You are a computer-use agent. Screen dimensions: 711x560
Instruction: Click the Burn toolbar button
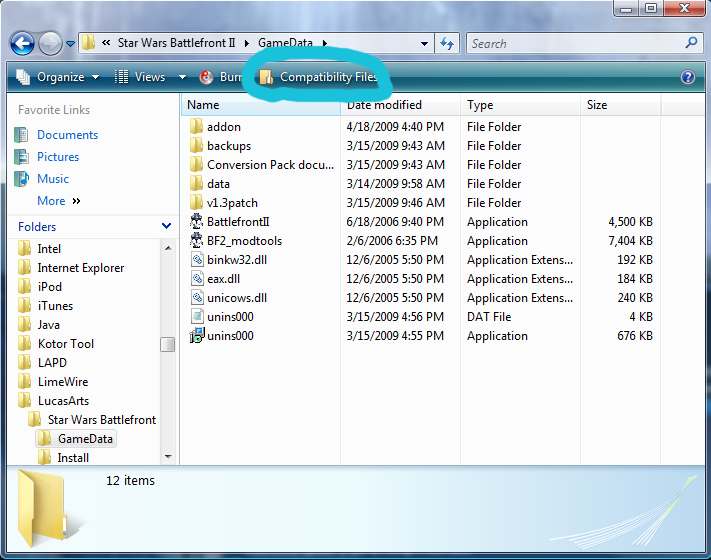220,77
